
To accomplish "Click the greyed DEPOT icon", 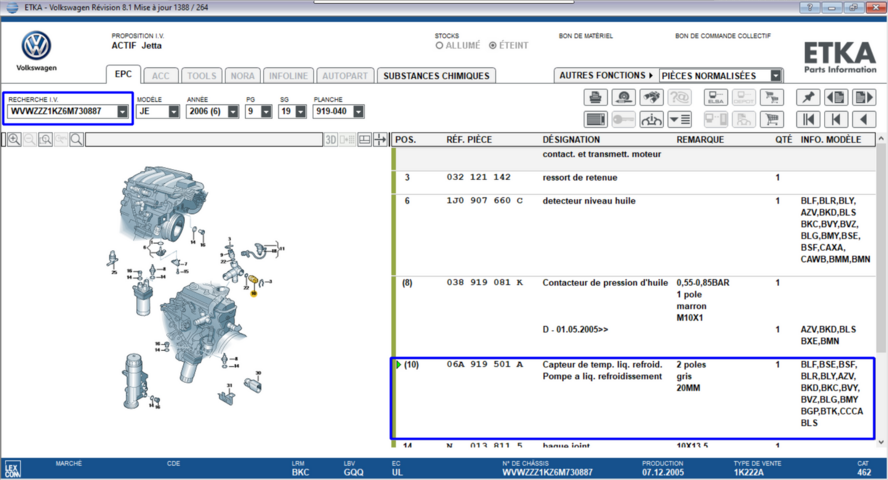I will [x=743, y=97].
